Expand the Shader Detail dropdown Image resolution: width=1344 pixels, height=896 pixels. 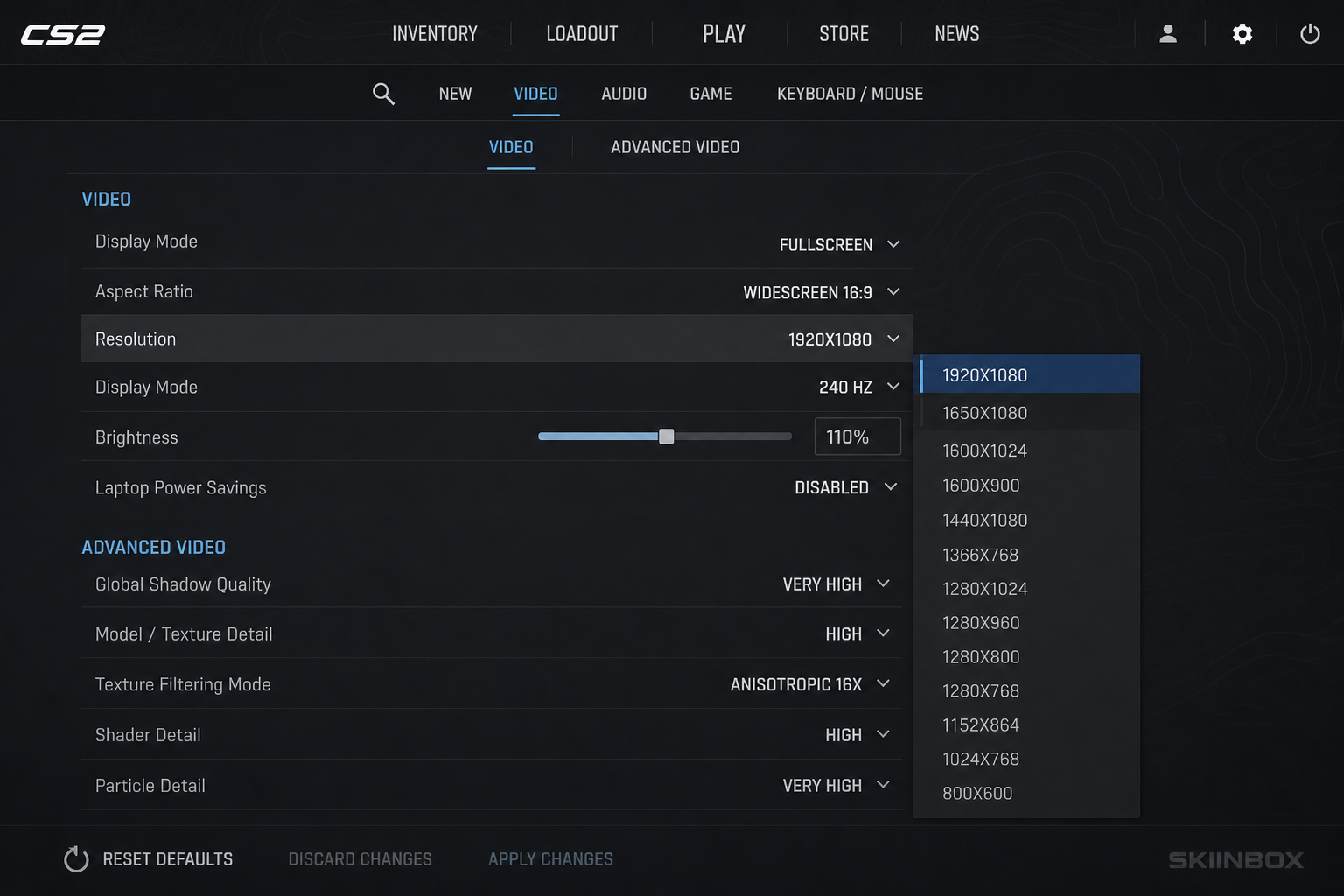[857, 735]
